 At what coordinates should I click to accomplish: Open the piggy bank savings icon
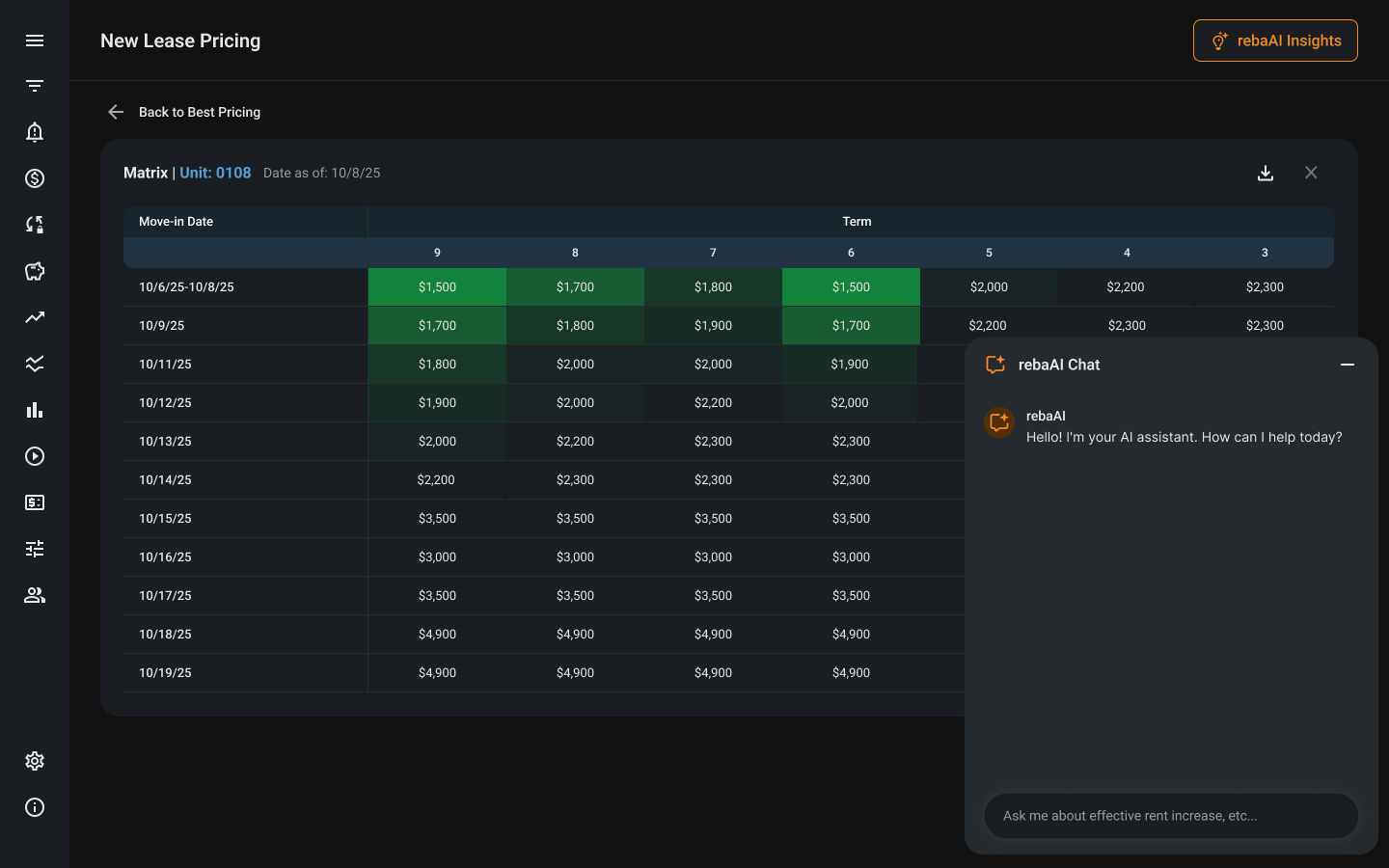35,271
